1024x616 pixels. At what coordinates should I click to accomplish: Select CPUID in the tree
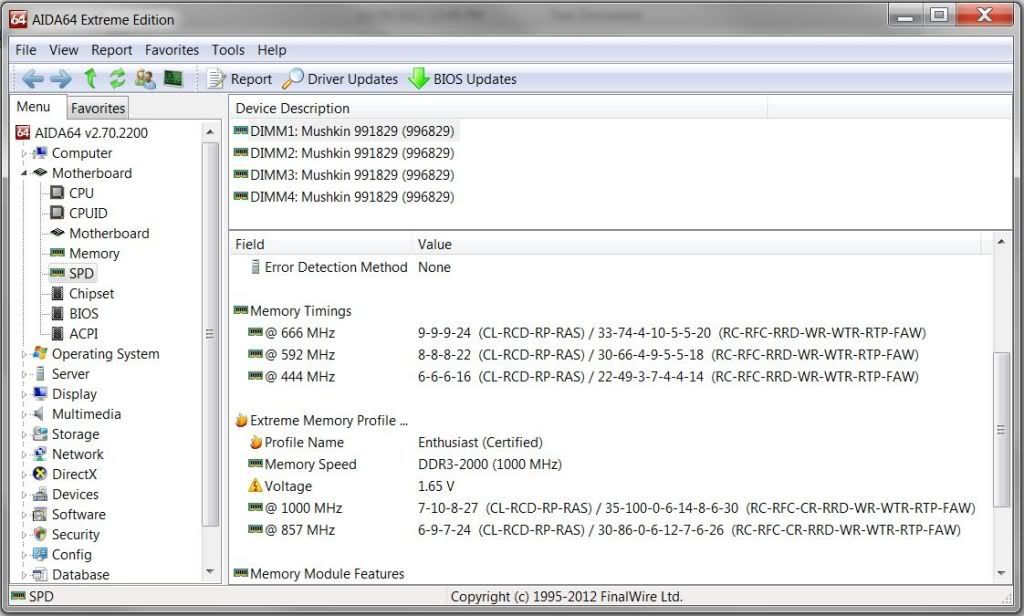click(88, 214)
